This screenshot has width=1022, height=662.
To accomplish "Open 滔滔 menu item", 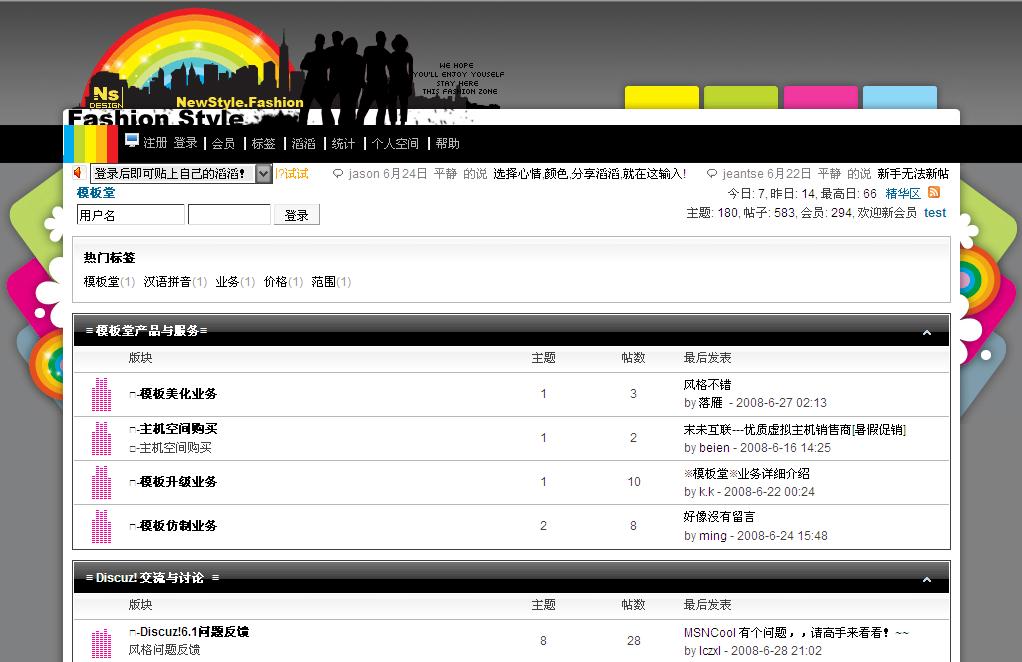I will coord(303,143).
